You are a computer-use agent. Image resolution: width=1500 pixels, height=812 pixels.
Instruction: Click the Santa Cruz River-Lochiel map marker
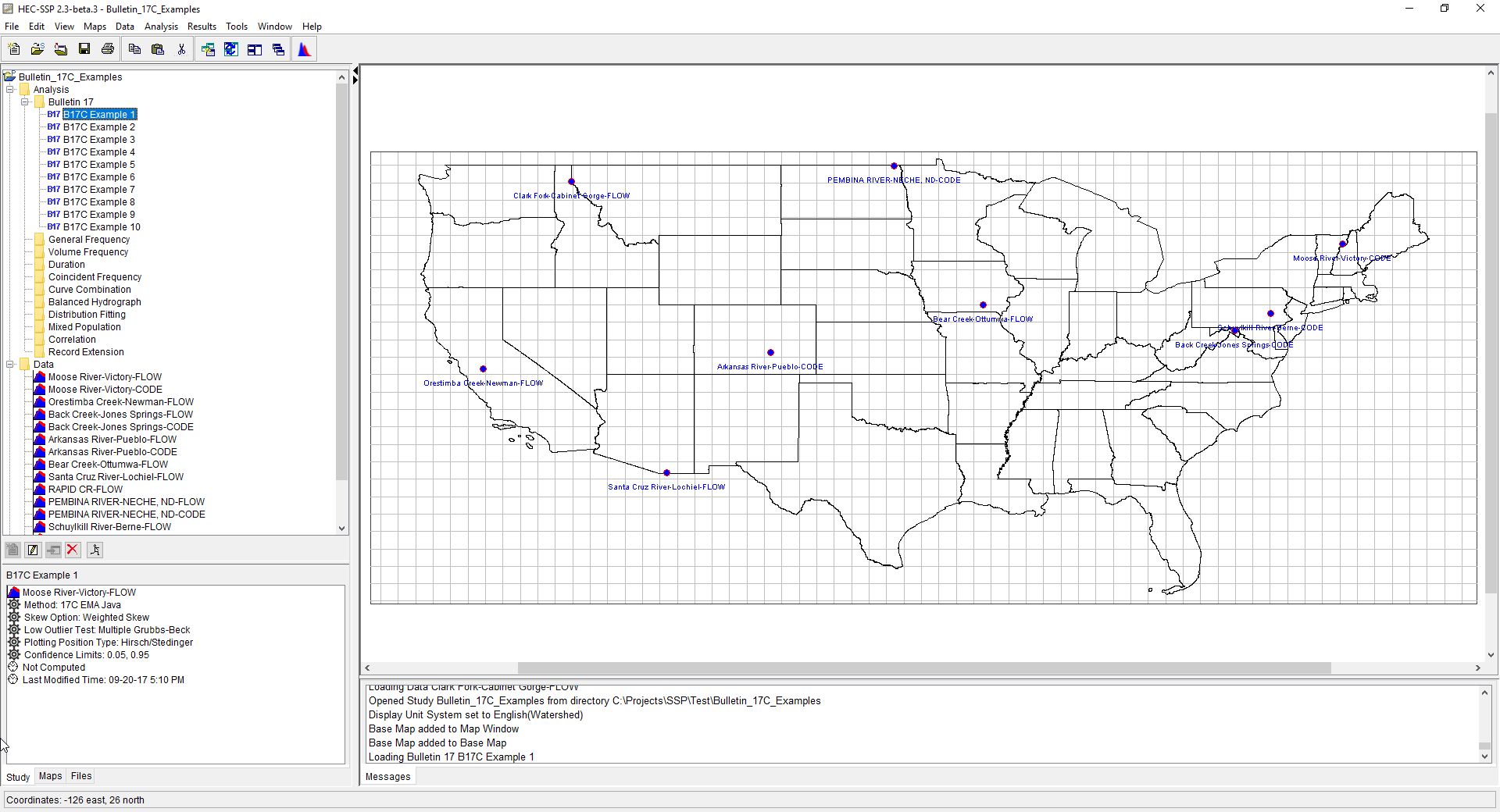click(x=666, y=472)
